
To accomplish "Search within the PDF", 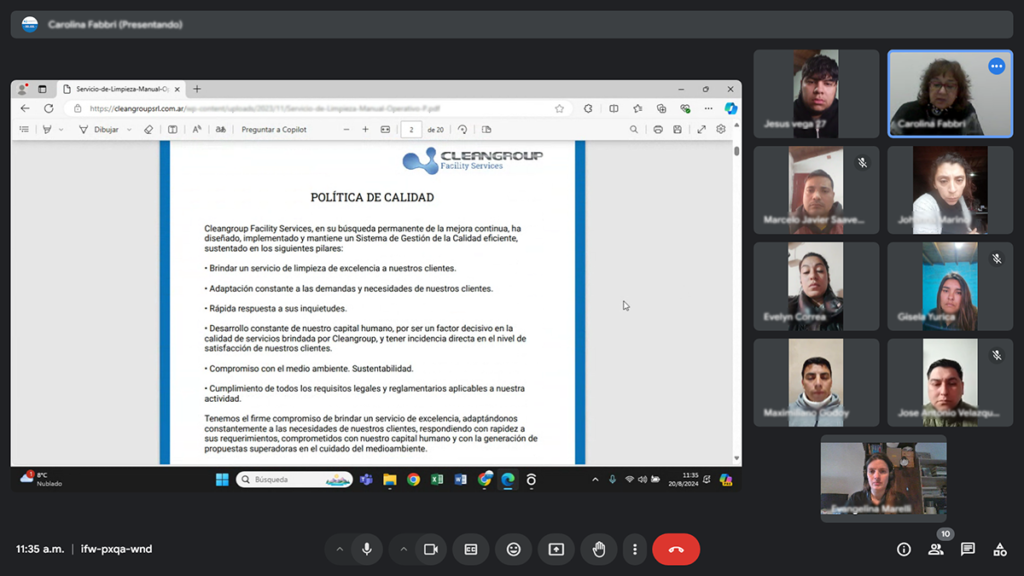I will click(633, 129).
